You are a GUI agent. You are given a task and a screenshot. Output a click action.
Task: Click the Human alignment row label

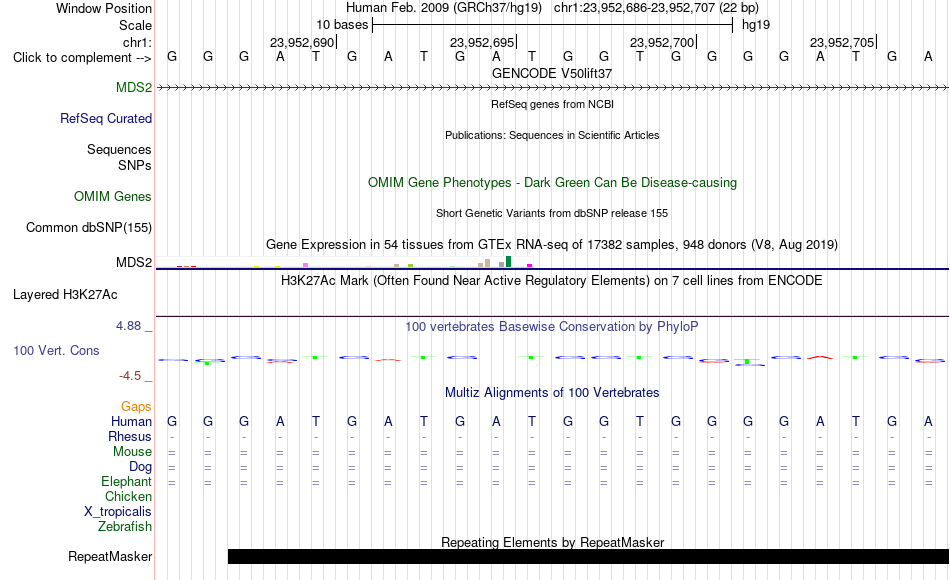point(131,421)
